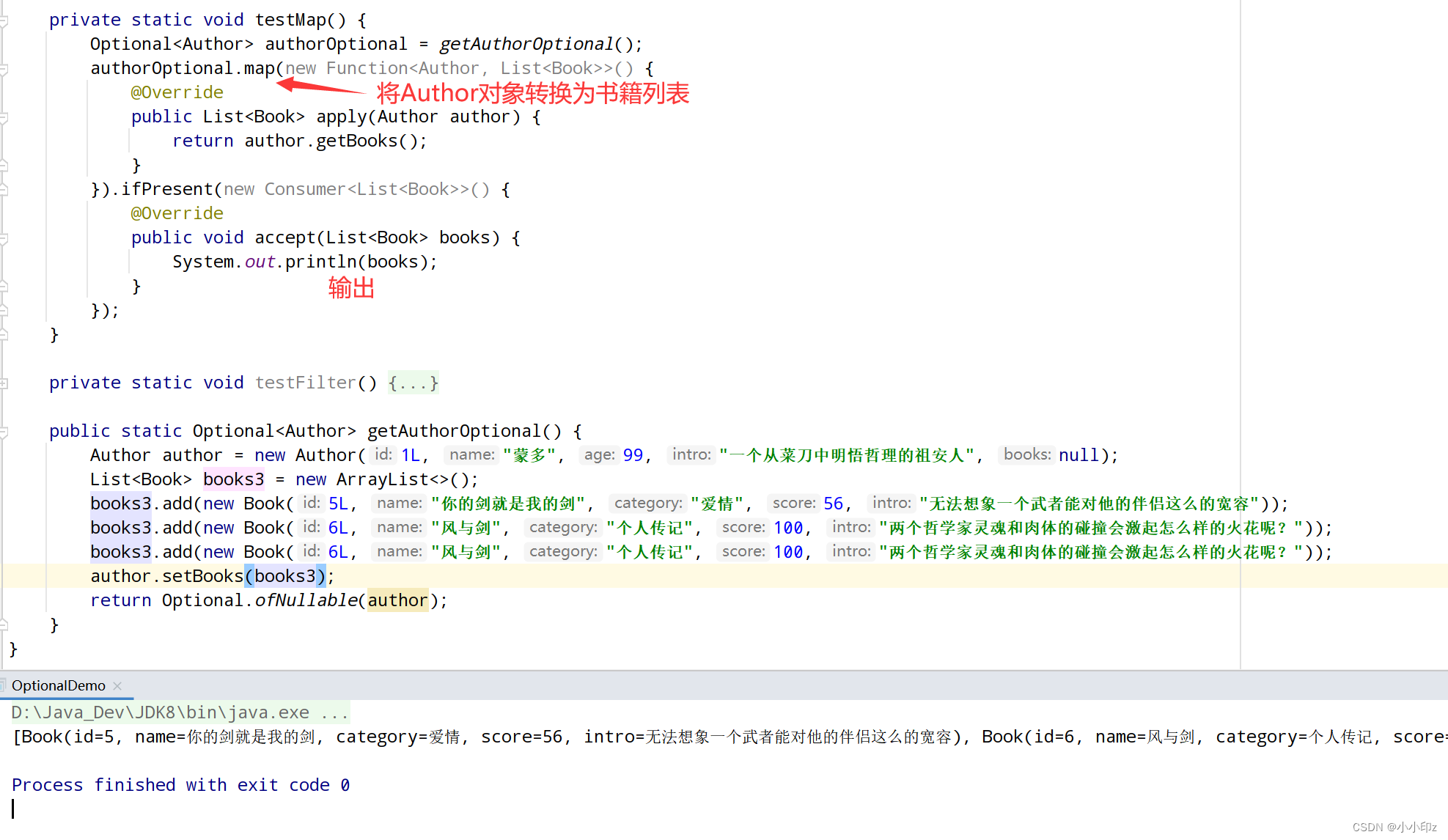Click the first @Override annotation
Viewport: 1448px width, 840px height.
177,93
